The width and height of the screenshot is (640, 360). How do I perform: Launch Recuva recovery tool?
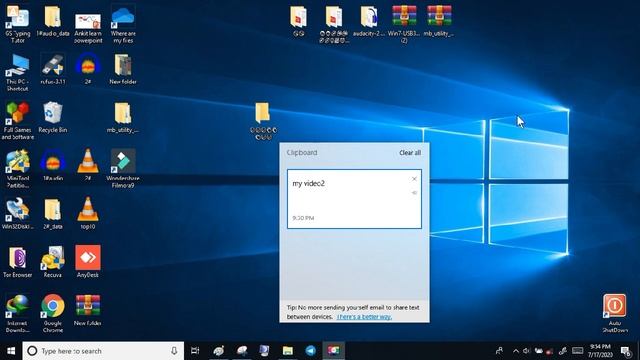[x=53, y=262]
